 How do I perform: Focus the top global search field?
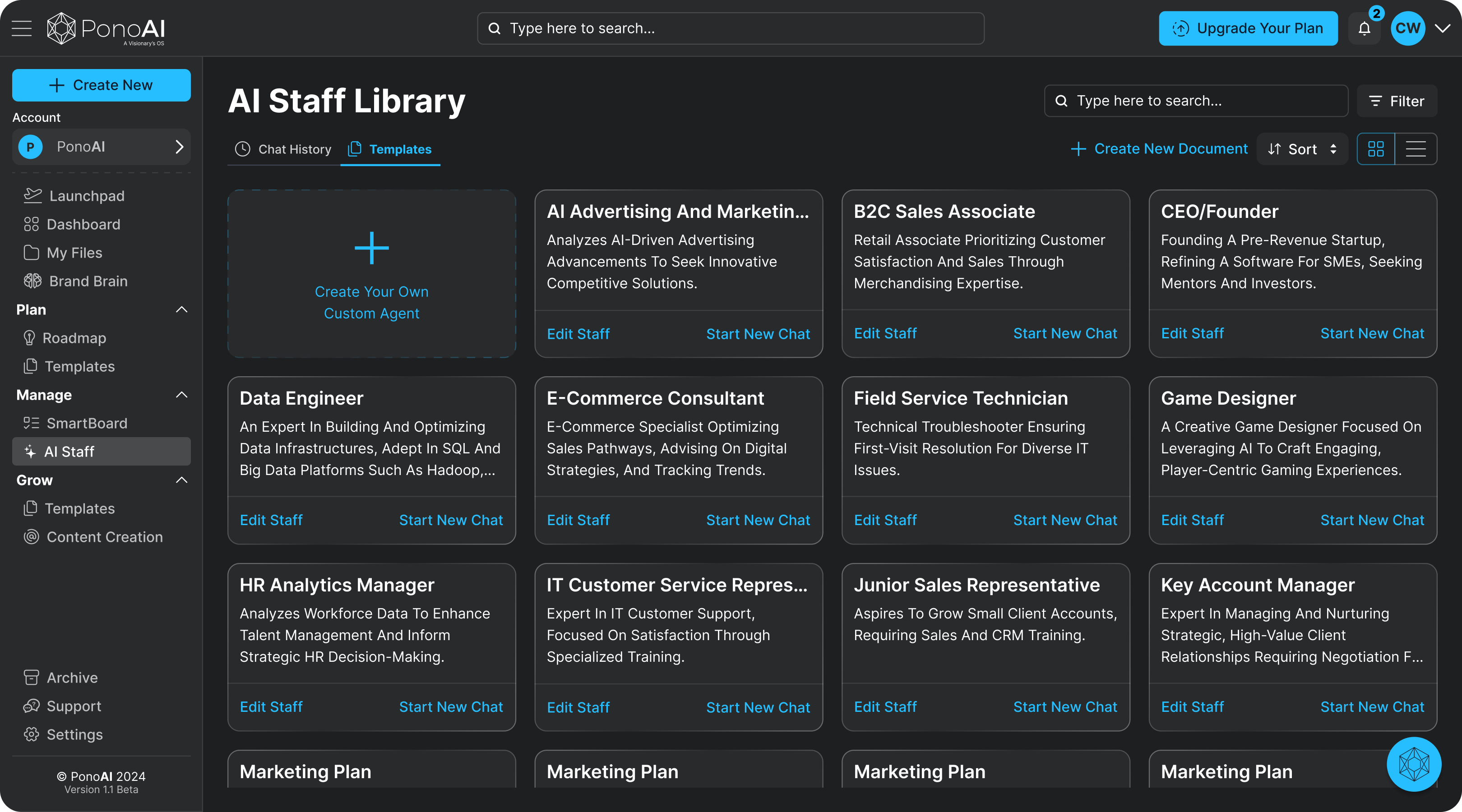click(731, 28)
